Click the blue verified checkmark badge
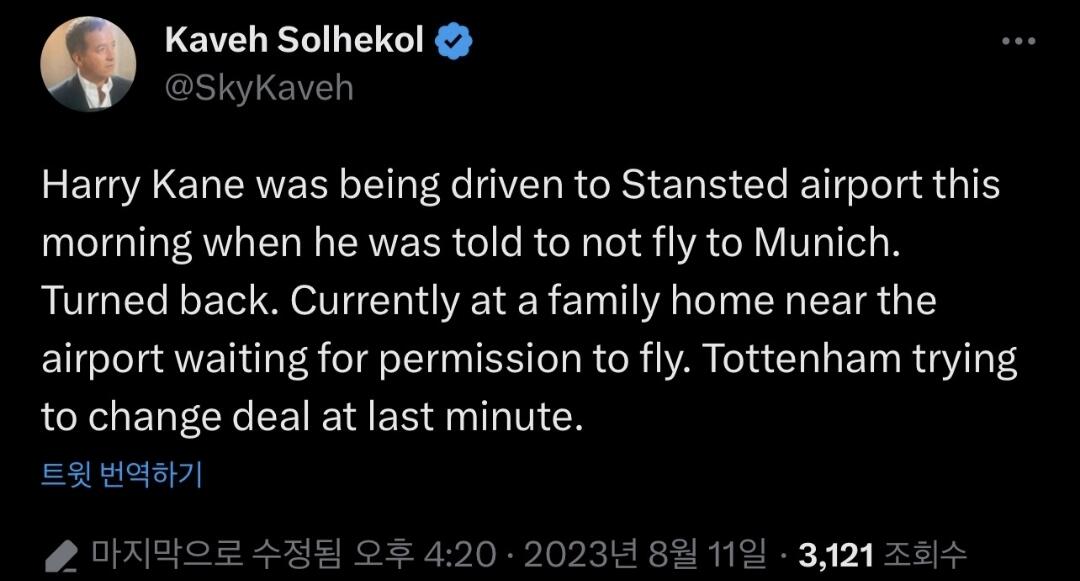The width and height of the screenshot is (1080, 581). tap(453, 41)
